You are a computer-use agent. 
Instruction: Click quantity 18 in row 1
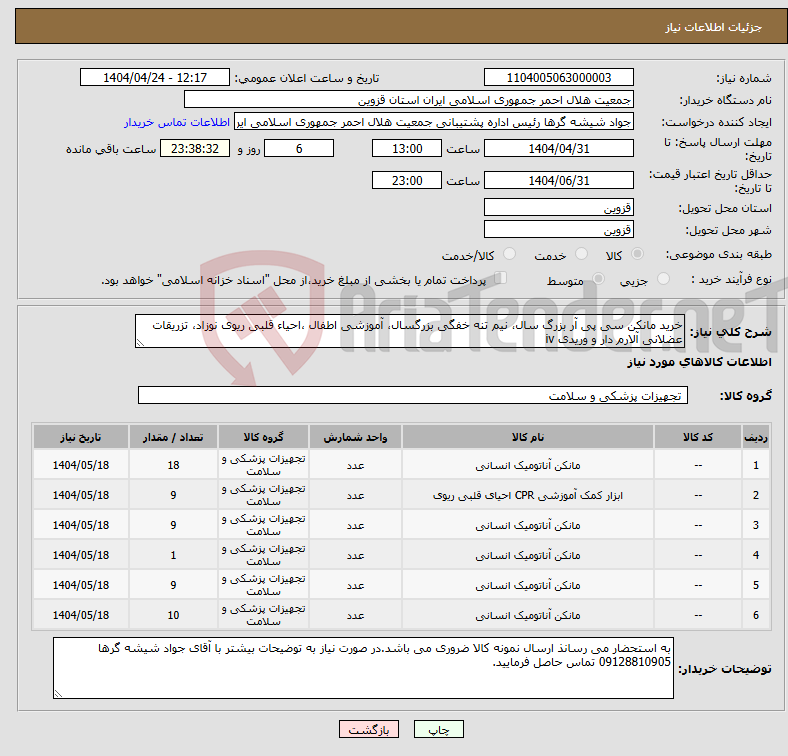click(173, 465)
